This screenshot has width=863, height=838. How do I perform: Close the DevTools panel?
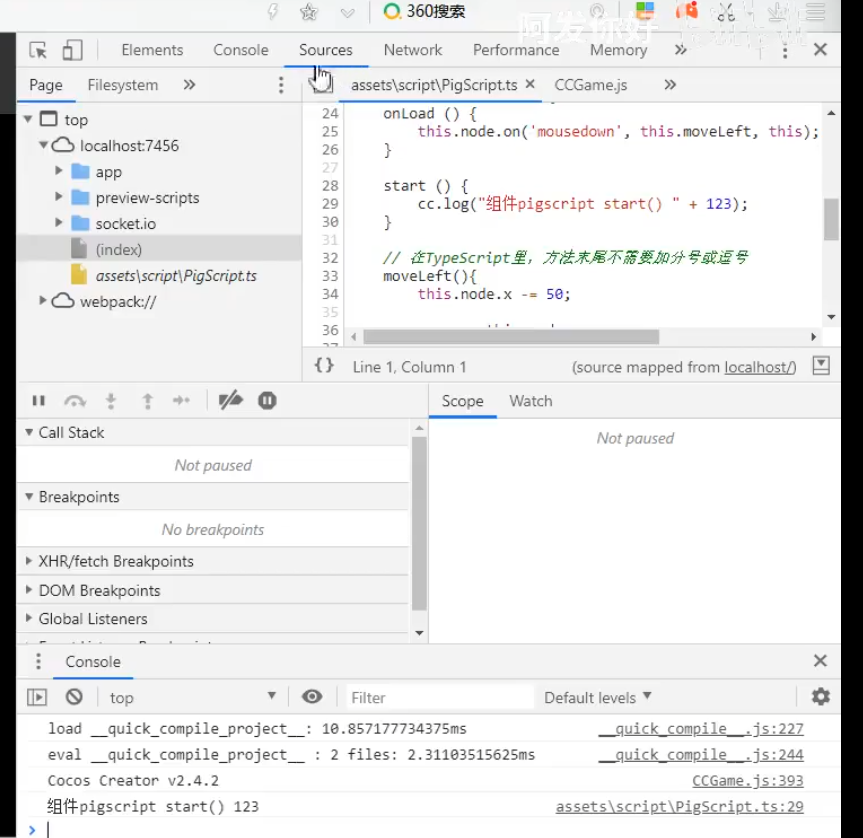point(820,50)
